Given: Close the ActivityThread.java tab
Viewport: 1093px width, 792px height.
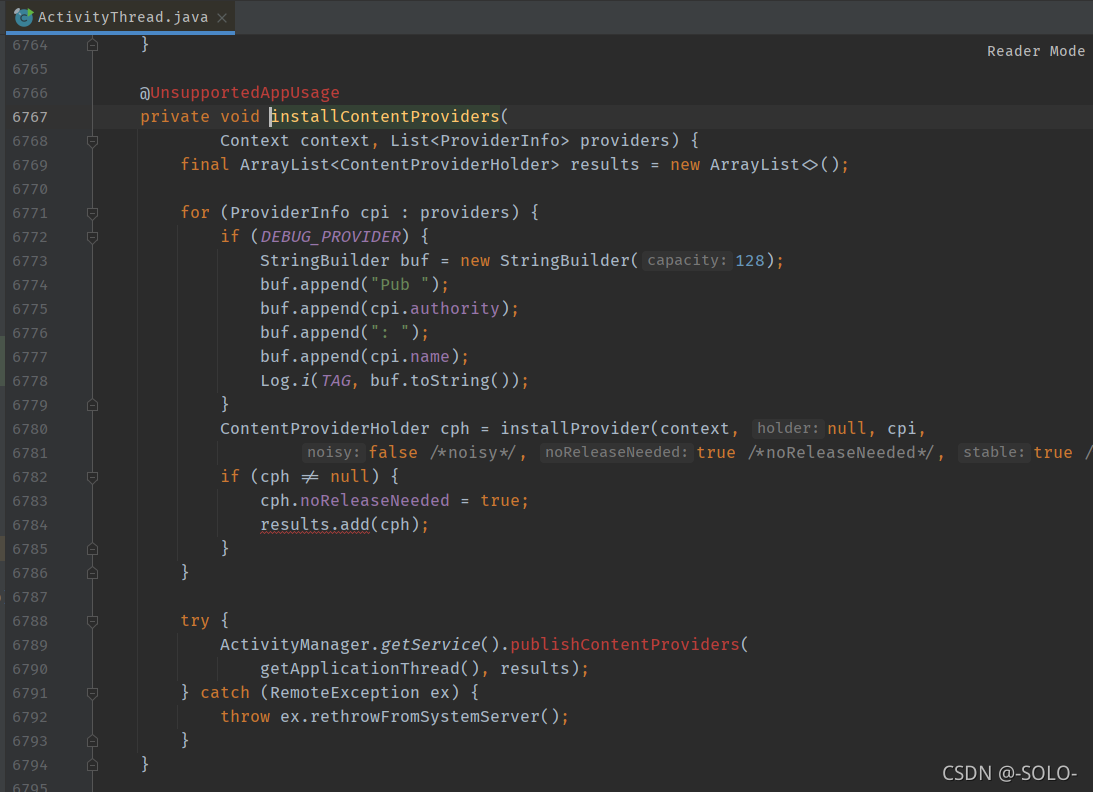Looking at the screenshot, I should (222, 18).
